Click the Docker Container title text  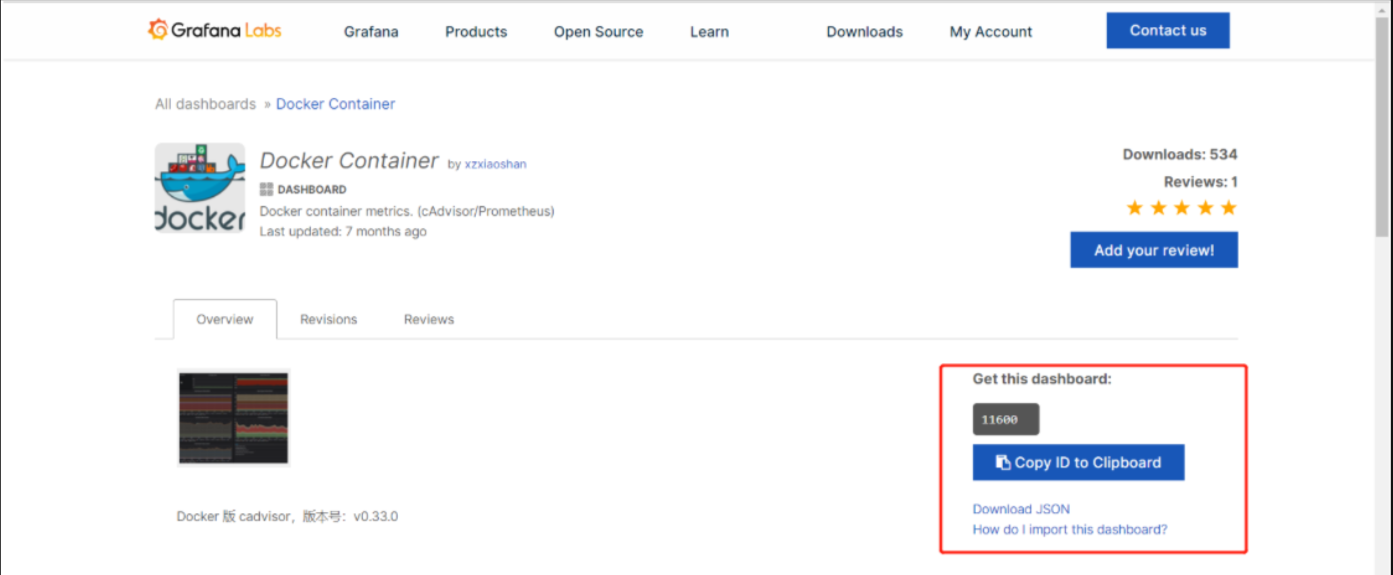pos(349,161)
